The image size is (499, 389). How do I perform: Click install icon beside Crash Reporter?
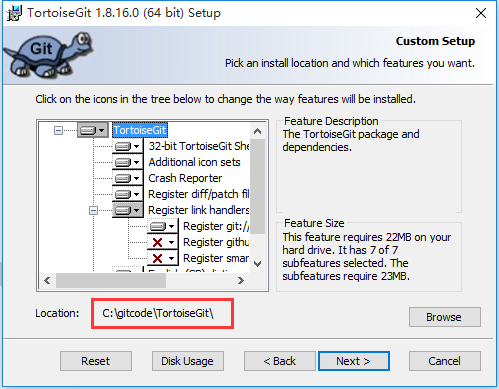tap(127, 178)
